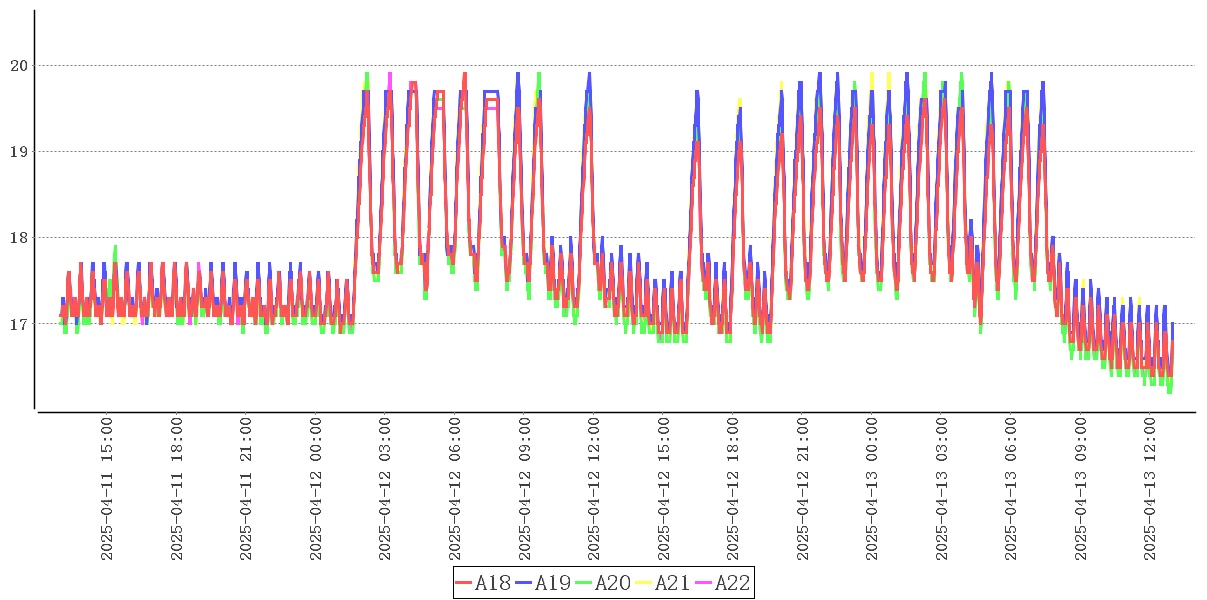Select the 2025-04-12 00:00 axis label

[x=316, y=489]
